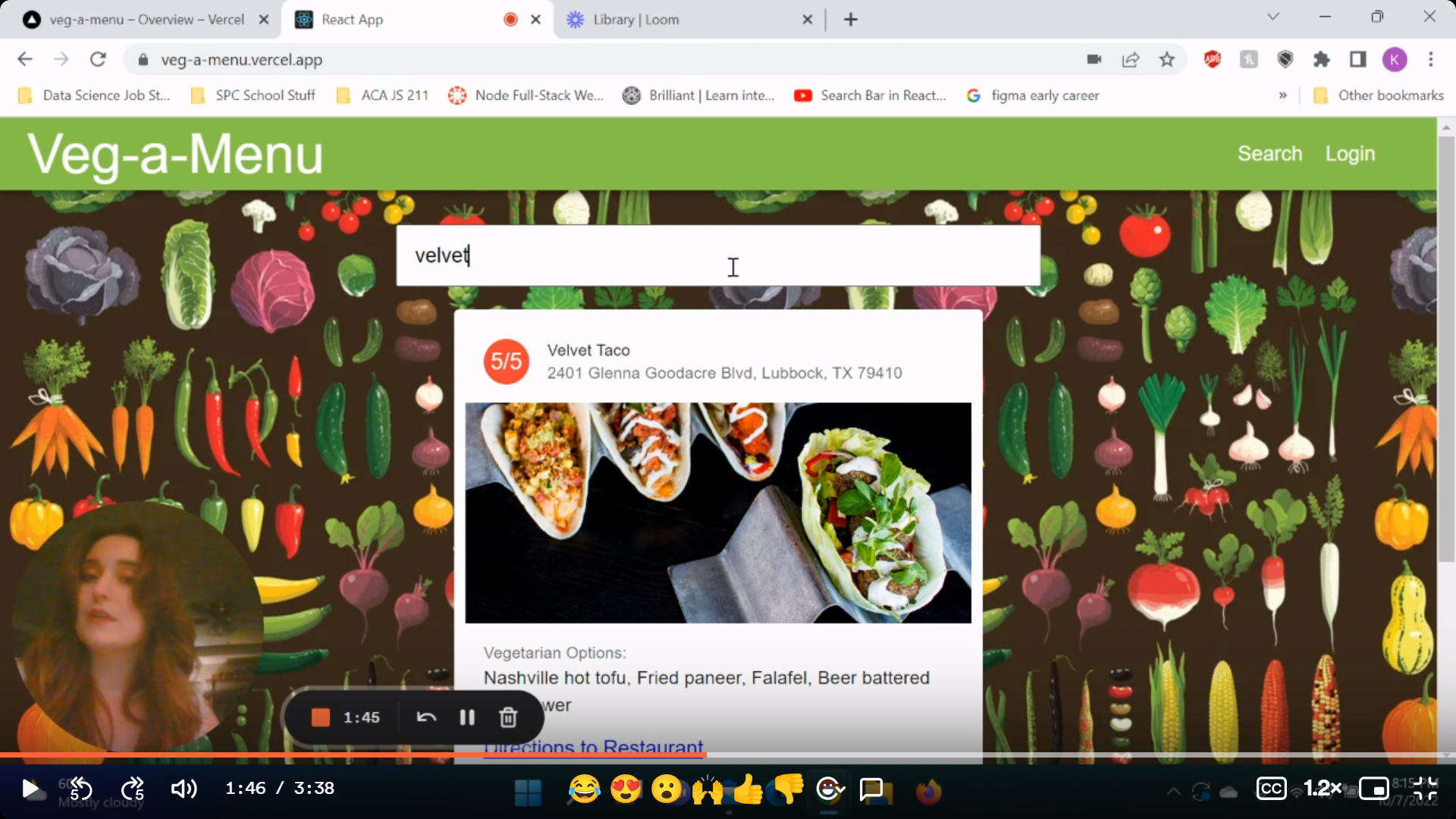
Task: React with laughing emoji
Action: click(x=584, y=789)
